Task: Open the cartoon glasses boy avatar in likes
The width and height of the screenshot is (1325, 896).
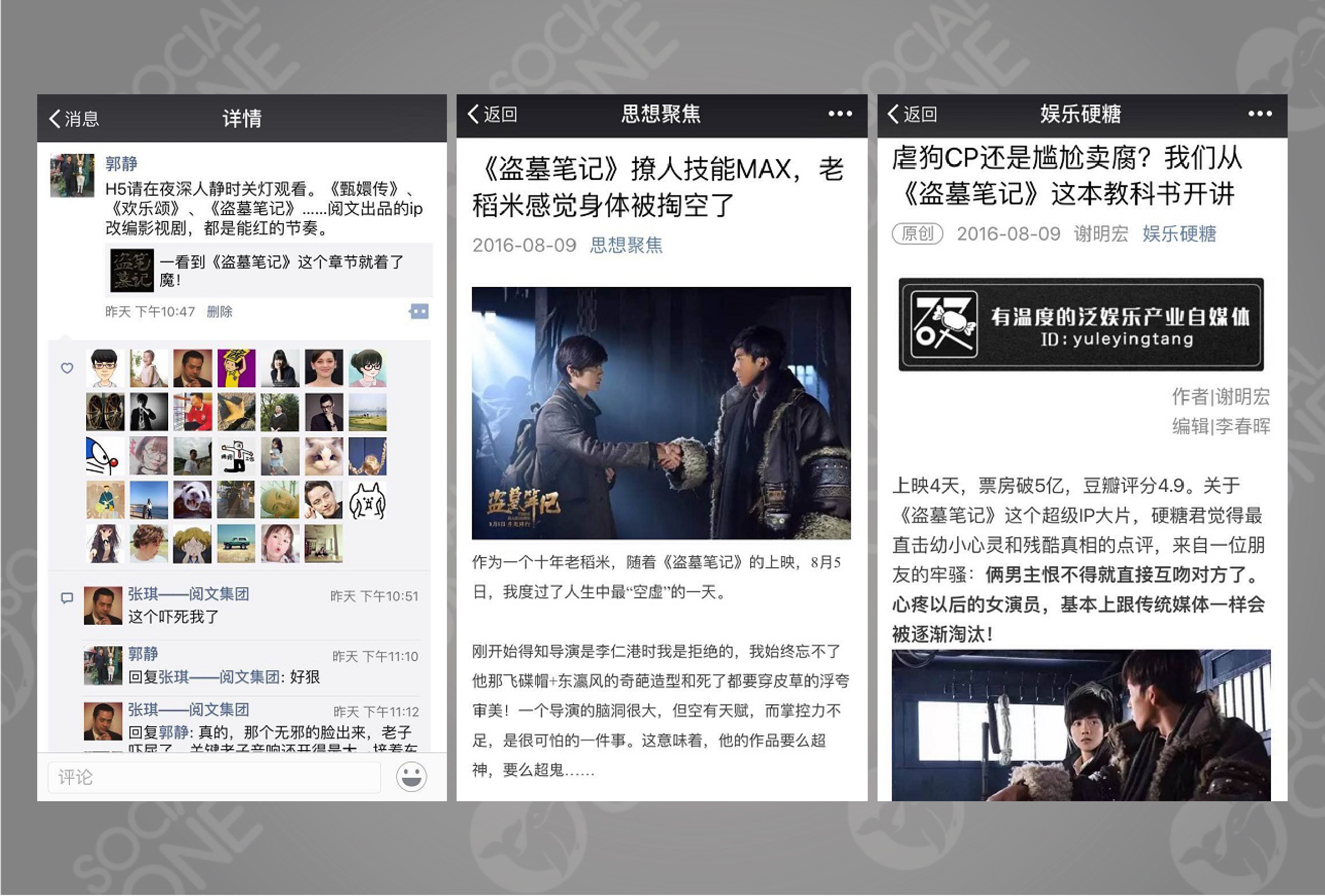Action: 105,368
